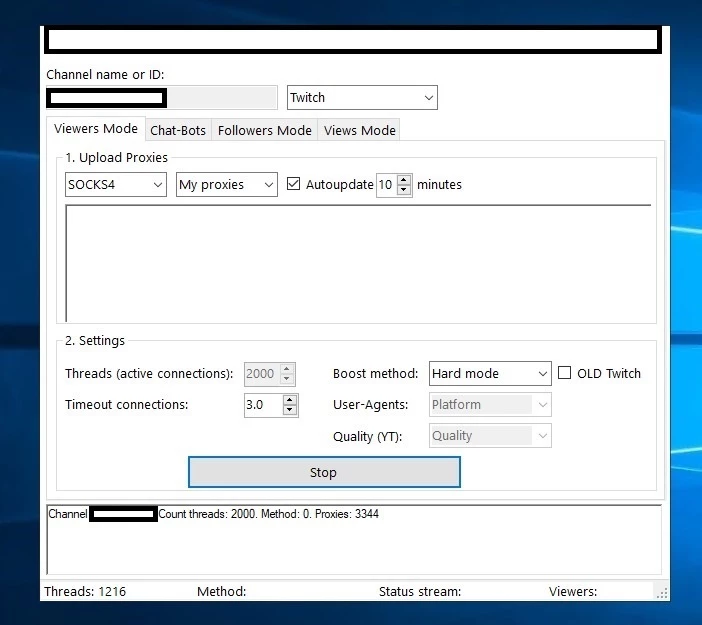Go to the Views Mode tab
The width and height of the screenshot is (702, 625).
360,130
